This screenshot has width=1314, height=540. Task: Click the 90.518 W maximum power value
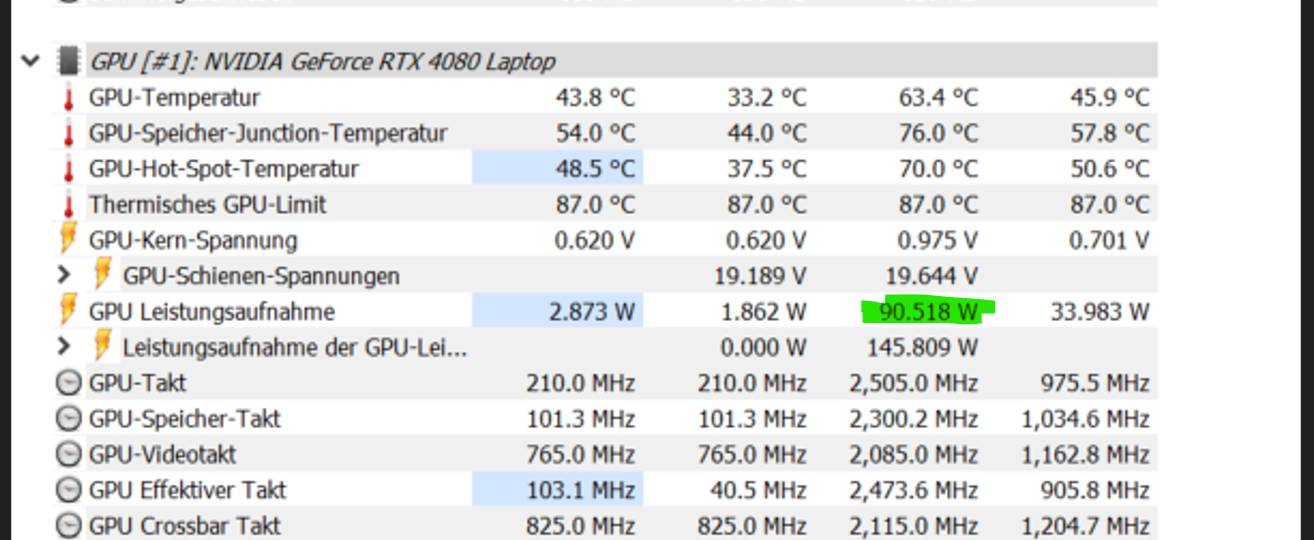click(x=928, y=312)
